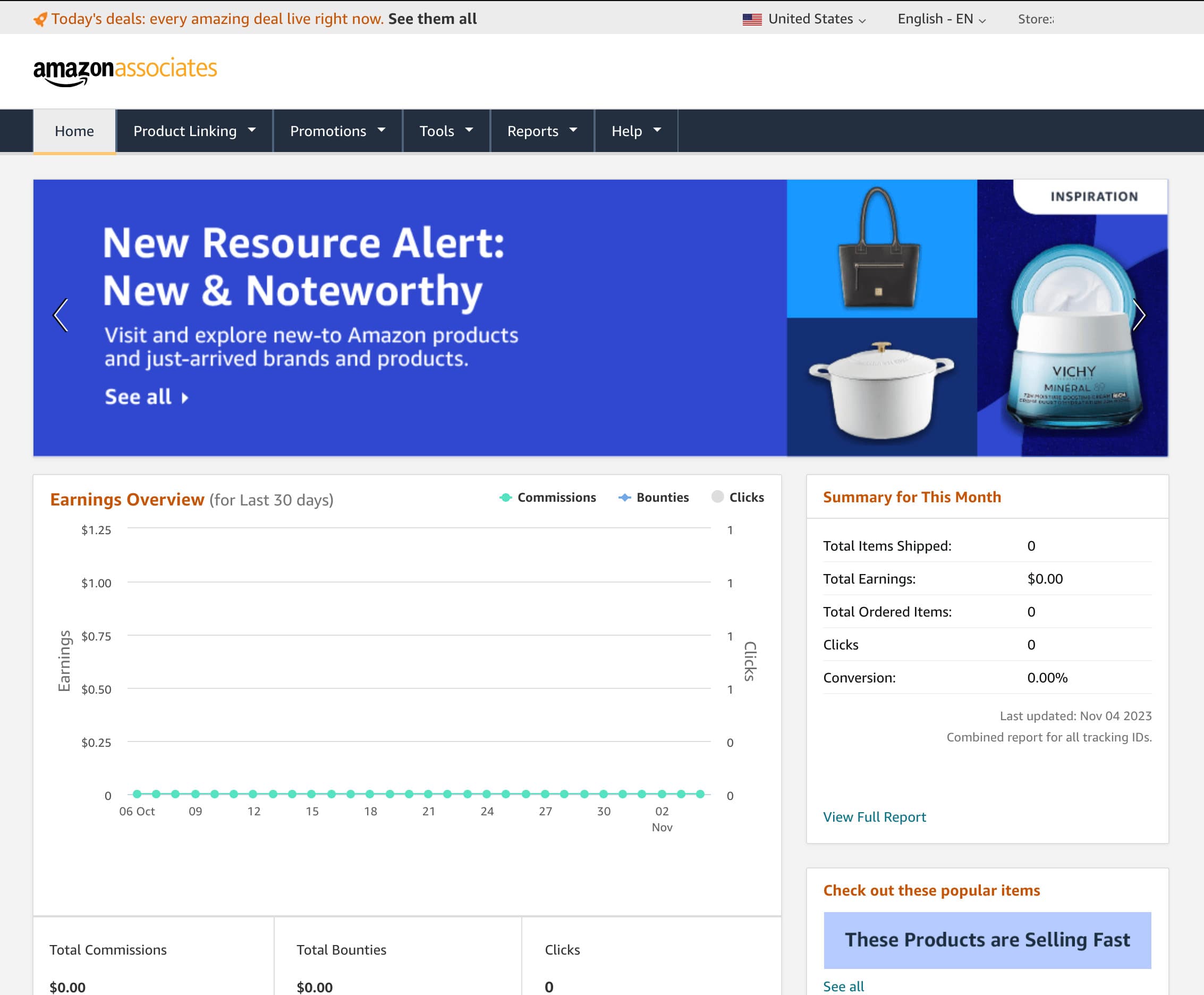Open the Promotions menu
The height and width of the screenshot is (995, 1204).
click(x=338, y=130)
